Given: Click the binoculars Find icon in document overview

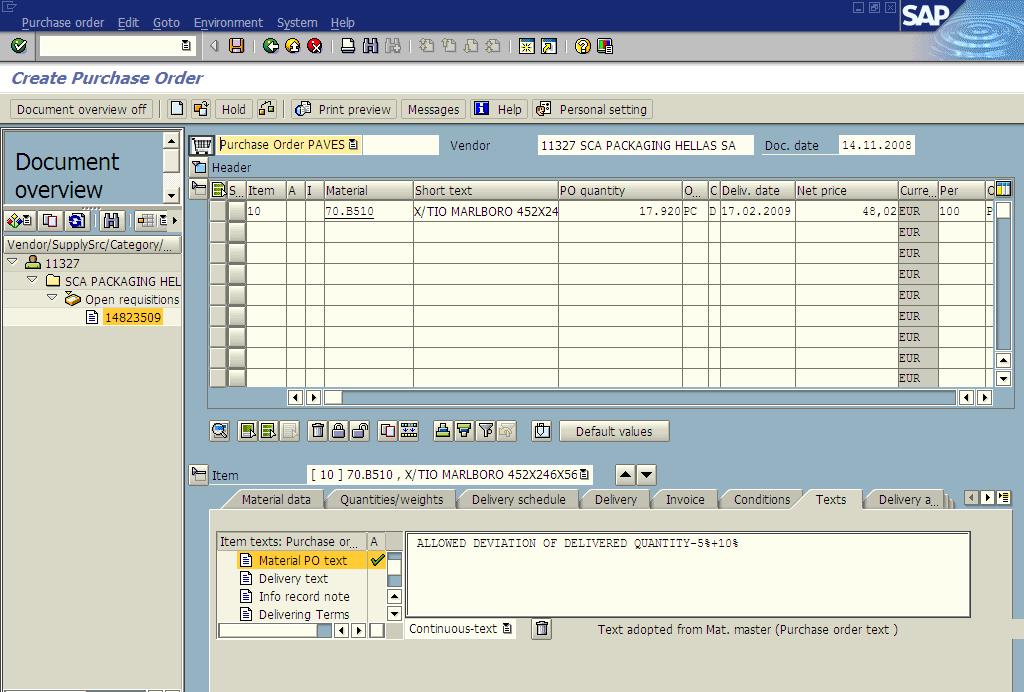Looking at the screenshot, I should [112, 221].
